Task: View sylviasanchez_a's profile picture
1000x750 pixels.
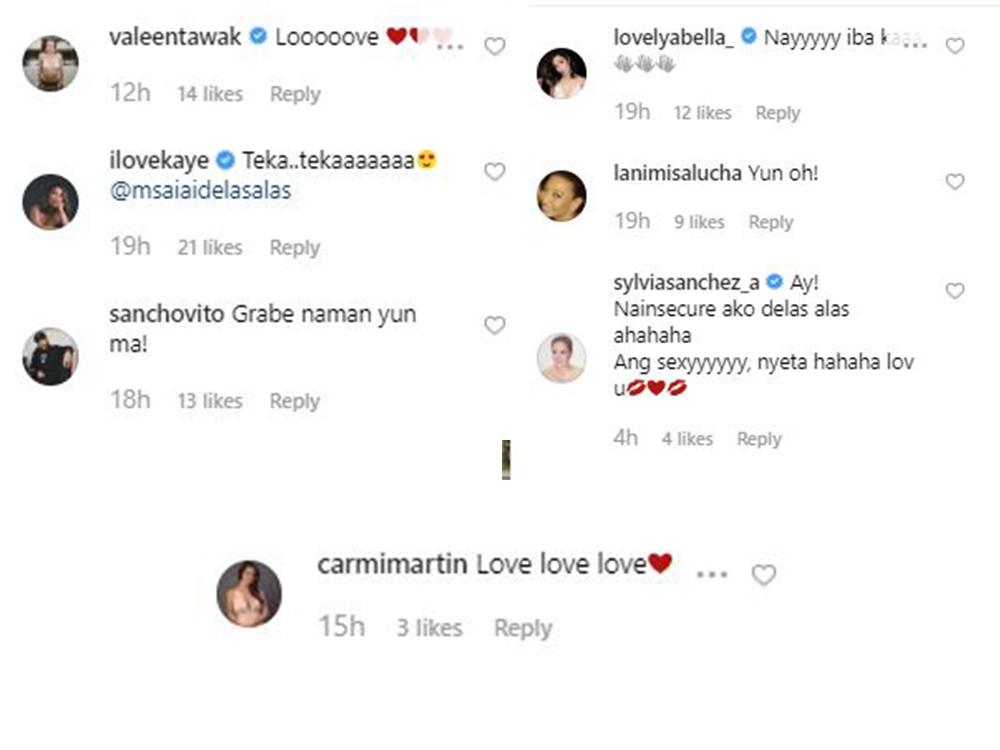Action: pos(561,357)
